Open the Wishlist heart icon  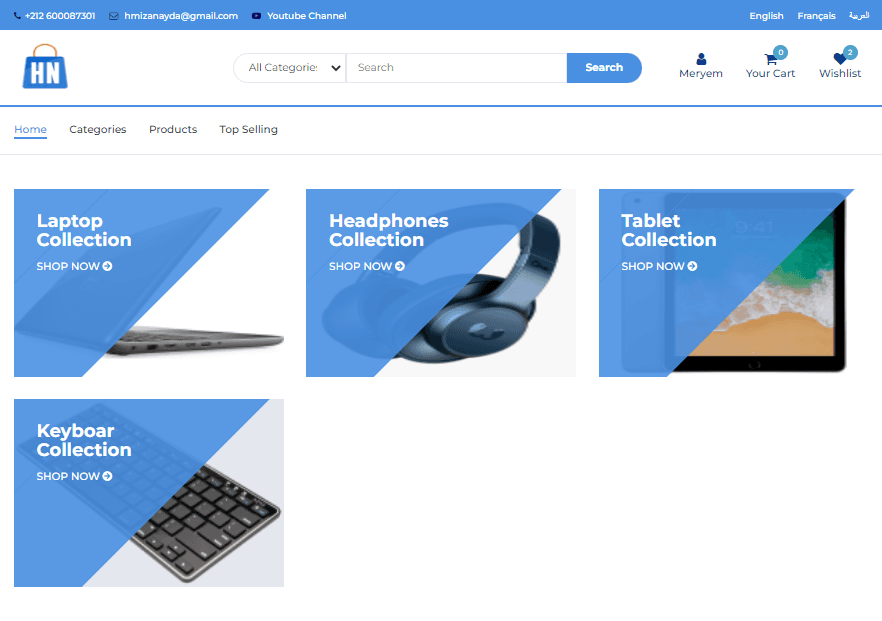pos(840,58)
